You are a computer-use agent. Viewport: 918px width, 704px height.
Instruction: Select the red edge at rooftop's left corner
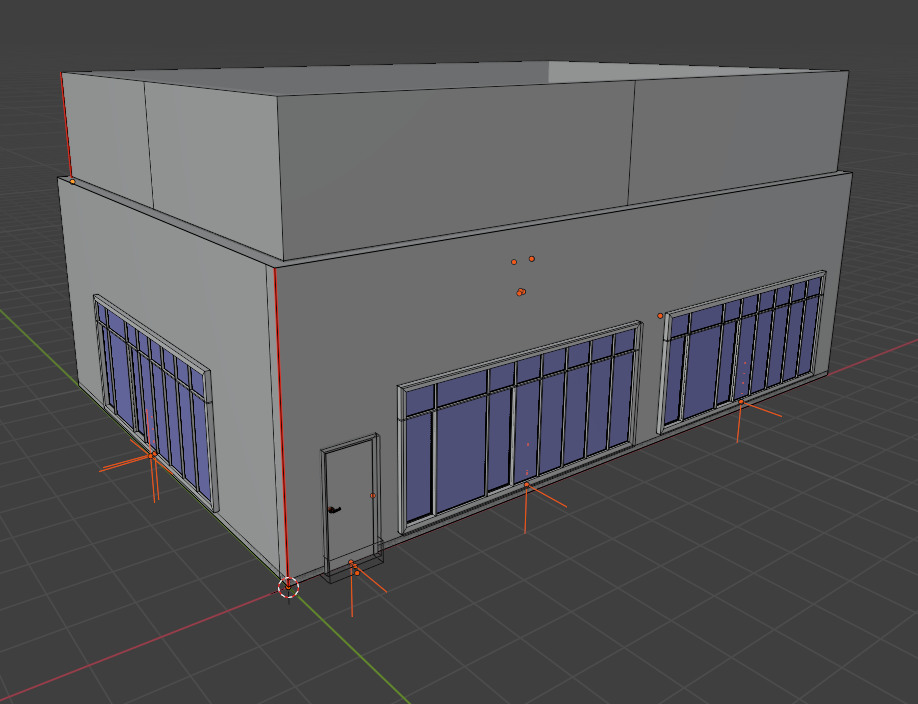click(66, 125)
